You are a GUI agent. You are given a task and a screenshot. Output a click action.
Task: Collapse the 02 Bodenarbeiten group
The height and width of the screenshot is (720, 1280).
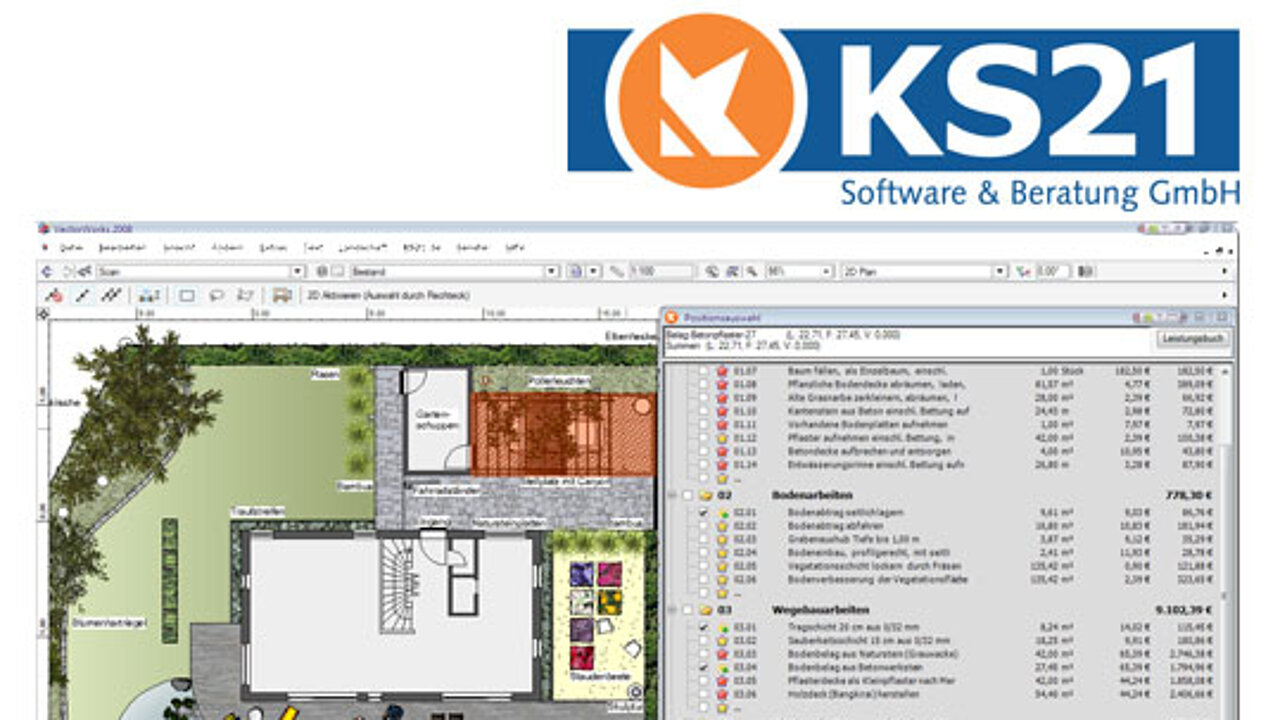[x=672, y=495]
